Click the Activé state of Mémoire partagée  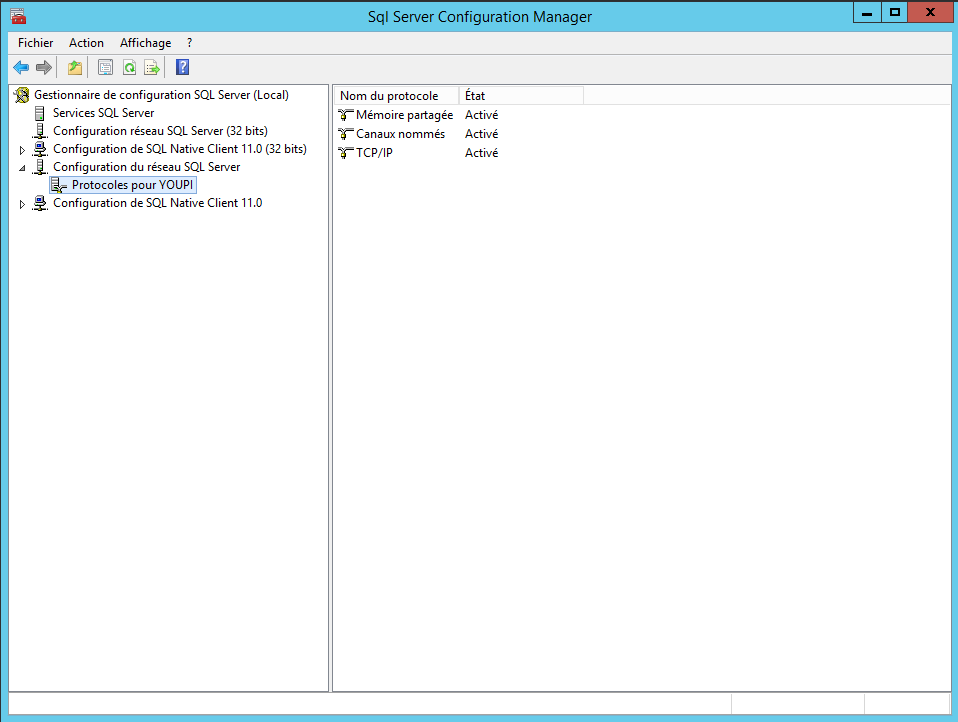[x=481, y=115]
